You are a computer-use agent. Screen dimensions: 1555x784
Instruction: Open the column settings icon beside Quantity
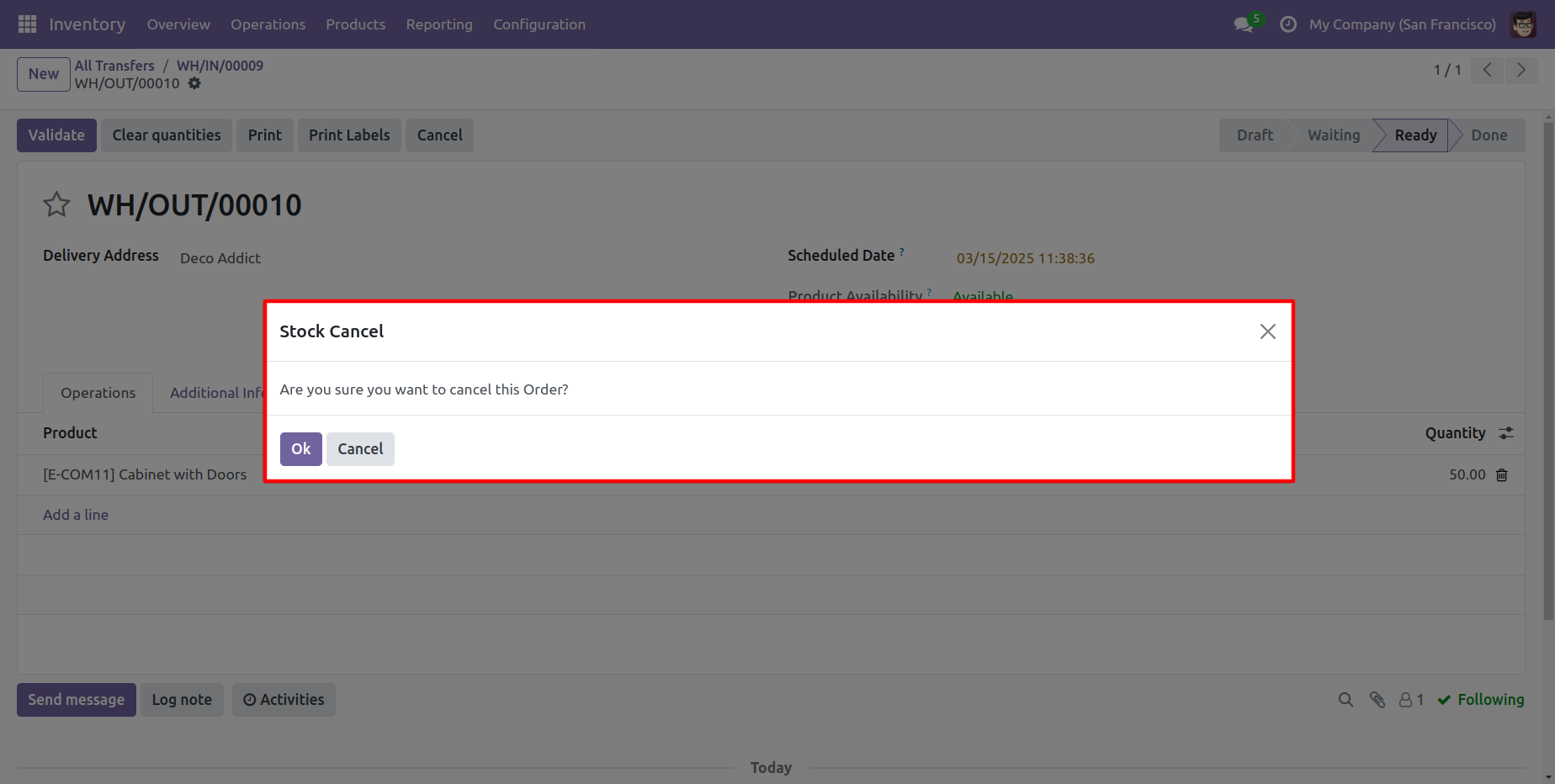[x=1506, y=433]
